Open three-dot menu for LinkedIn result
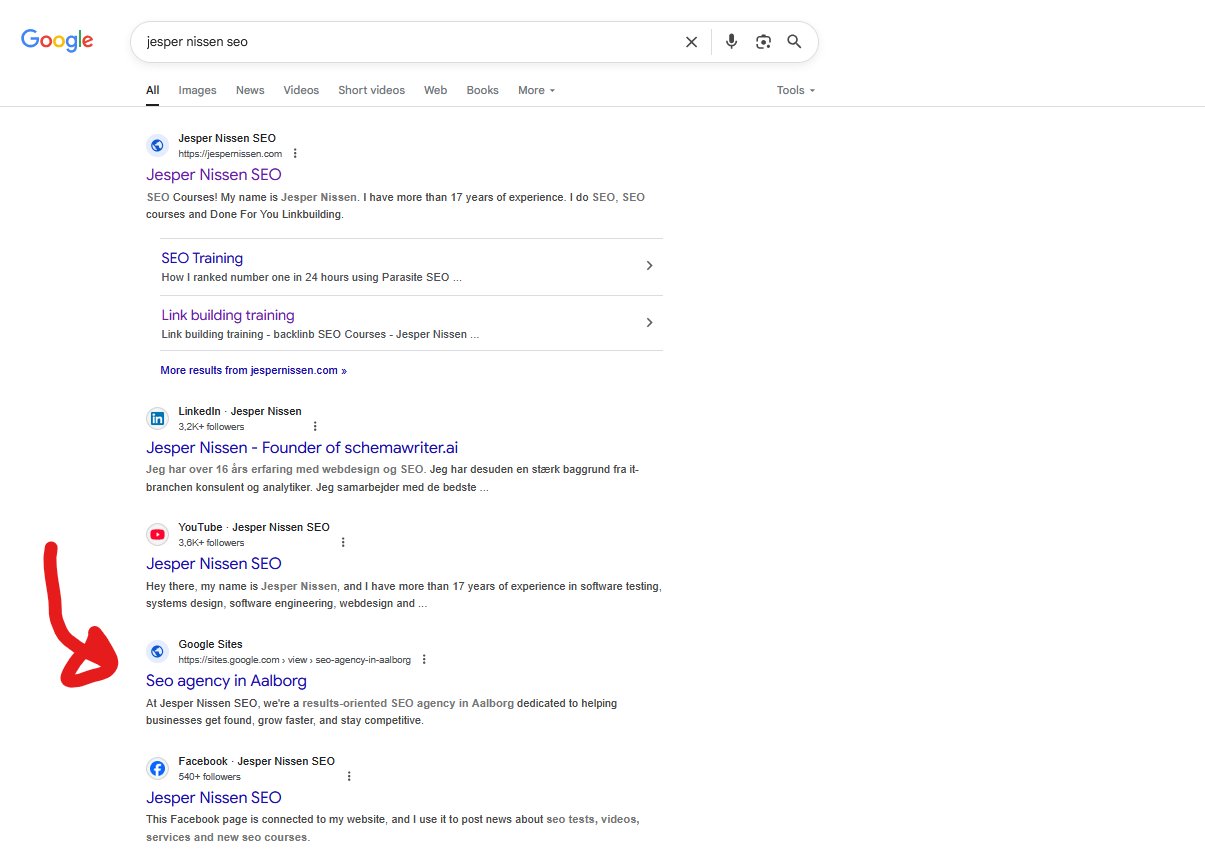Screen dimensions: 1205x868 315,427
